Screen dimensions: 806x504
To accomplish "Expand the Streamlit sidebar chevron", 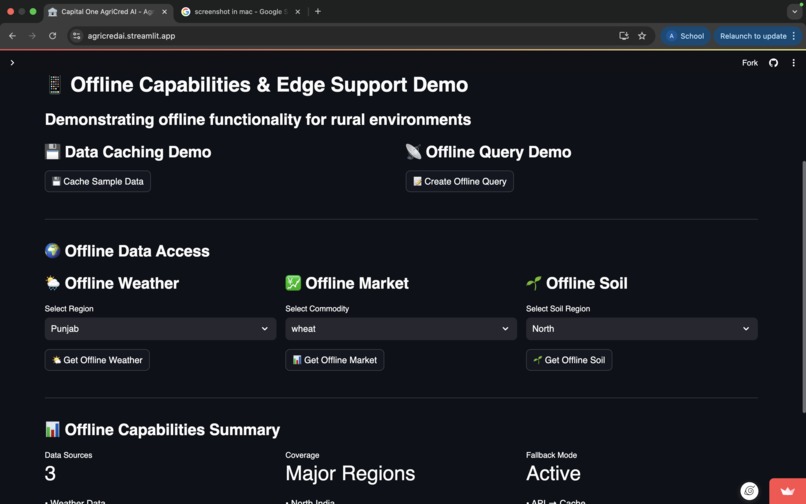I will point(12,63).
